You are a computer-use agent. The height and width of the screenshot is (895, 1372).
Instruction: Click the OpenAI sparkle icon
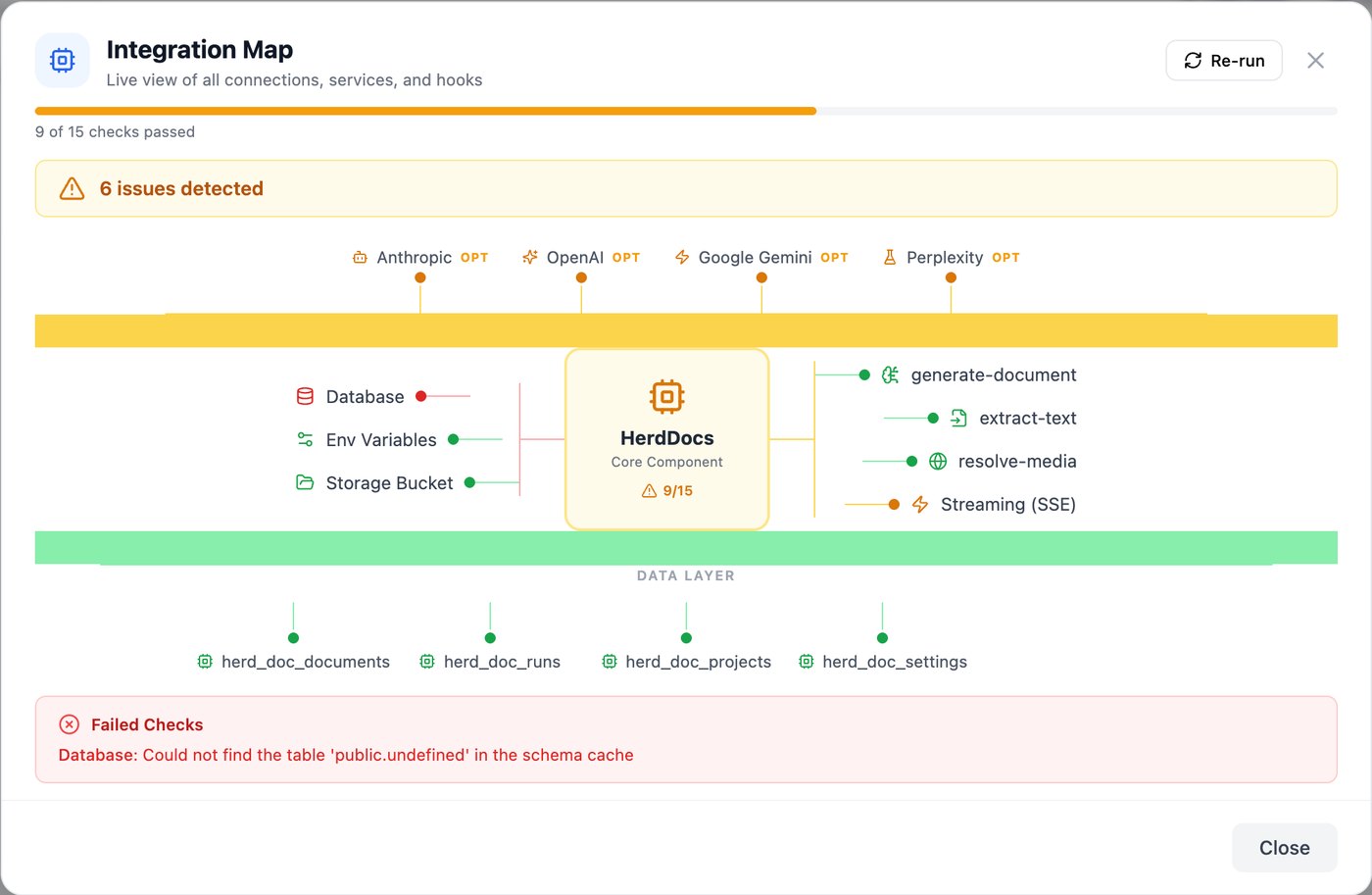coord(529,258)
